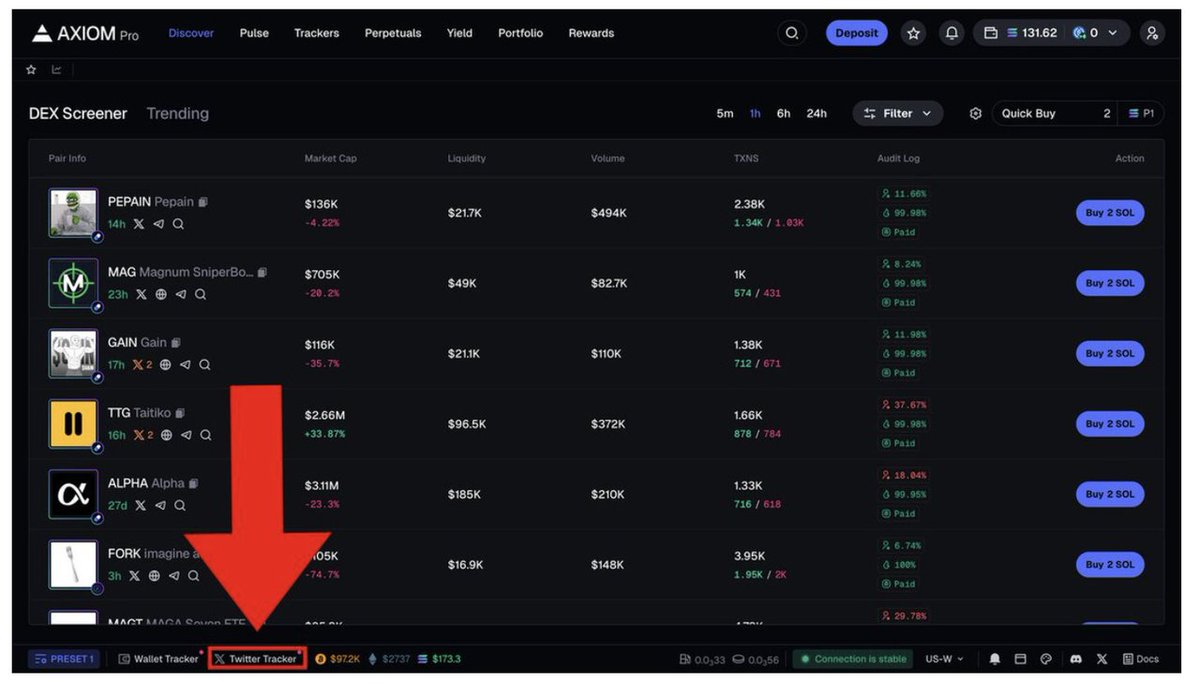Click the Quick Buy amount field
The width and height of the screenshot is (1200, 684).
1056,114
